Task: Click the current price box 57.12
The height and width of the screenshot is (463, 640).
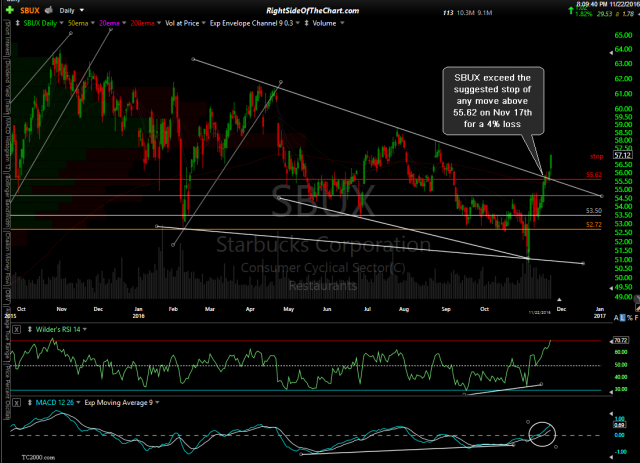Action: coord(623,155)
